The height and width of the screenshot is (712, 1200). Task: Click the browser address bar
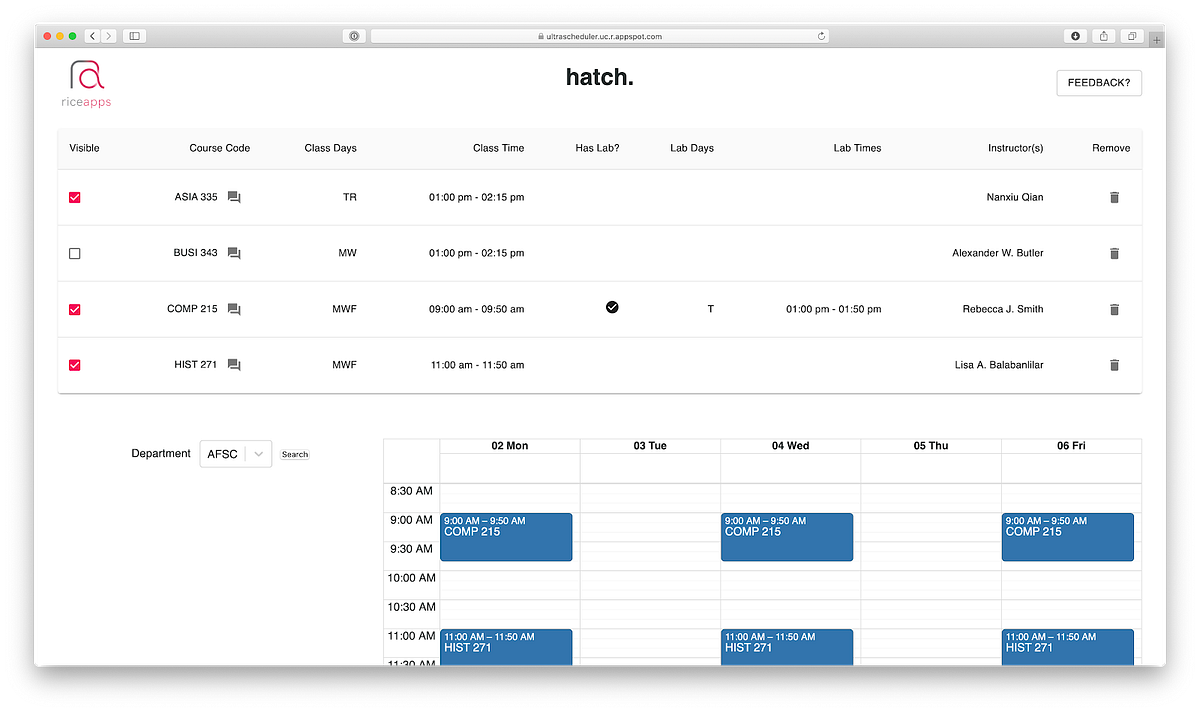click(598, 35)
